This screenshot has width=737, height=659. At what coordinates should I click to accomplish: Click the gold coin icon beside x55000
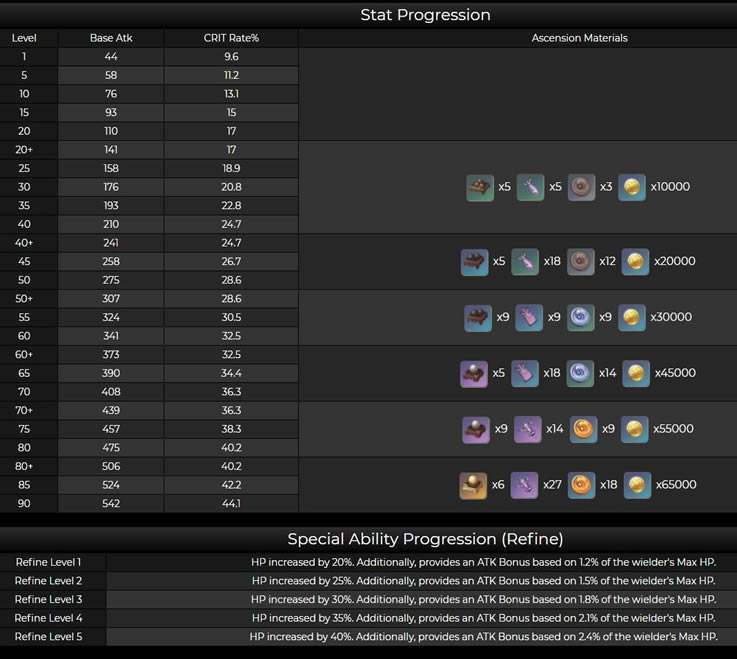point(634,430)
